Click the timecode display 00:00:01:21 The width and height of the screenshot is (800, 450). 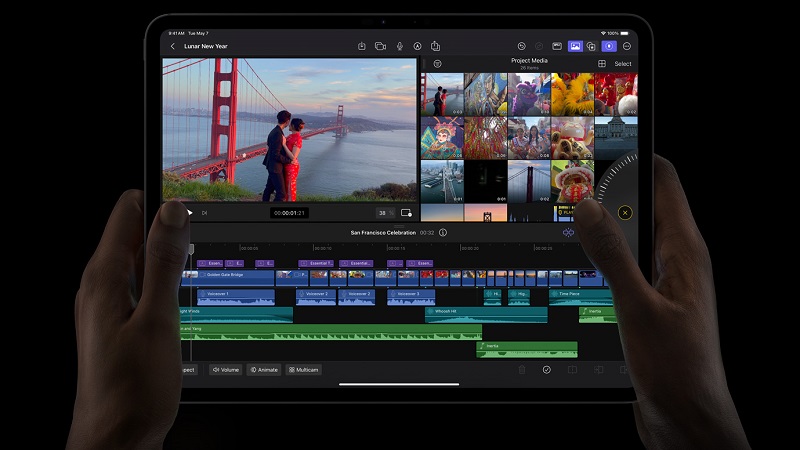(x=289, y=213)
